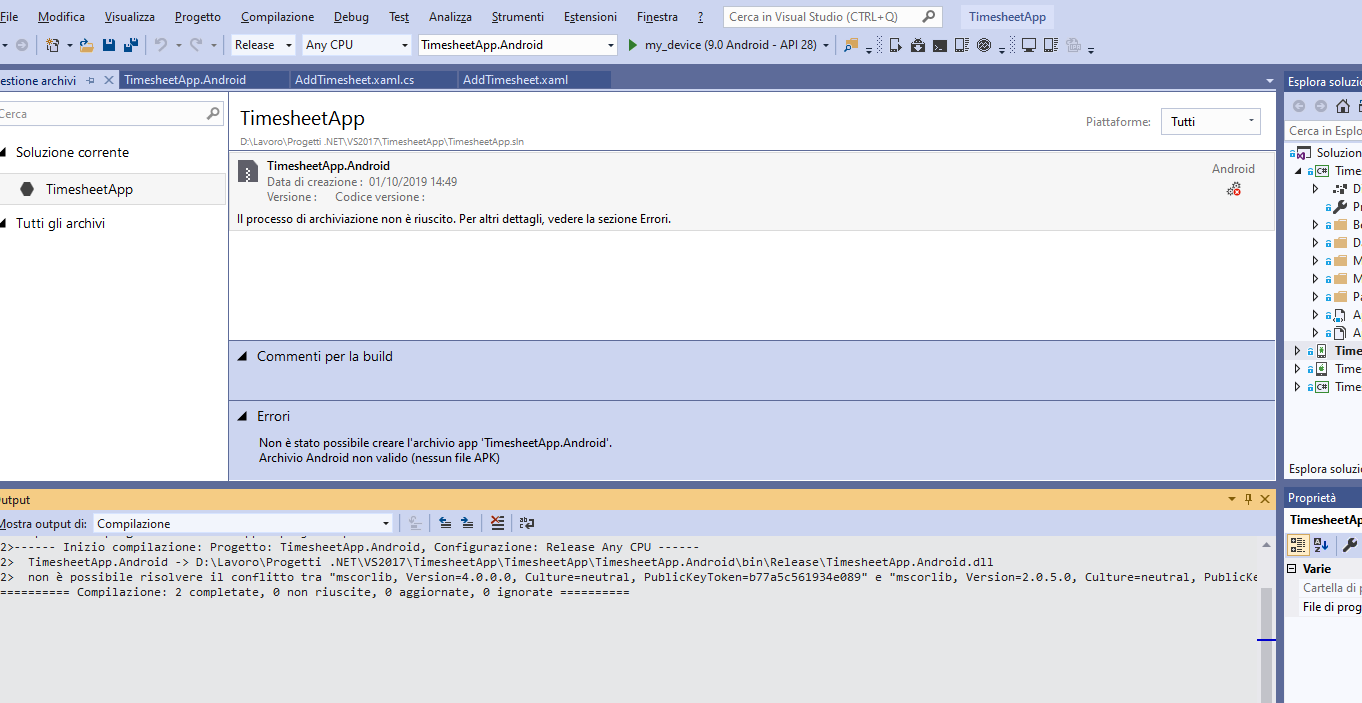Click the Quick Launch search magnifier
The image size is (1362, 703).
(x=929, y=17)
